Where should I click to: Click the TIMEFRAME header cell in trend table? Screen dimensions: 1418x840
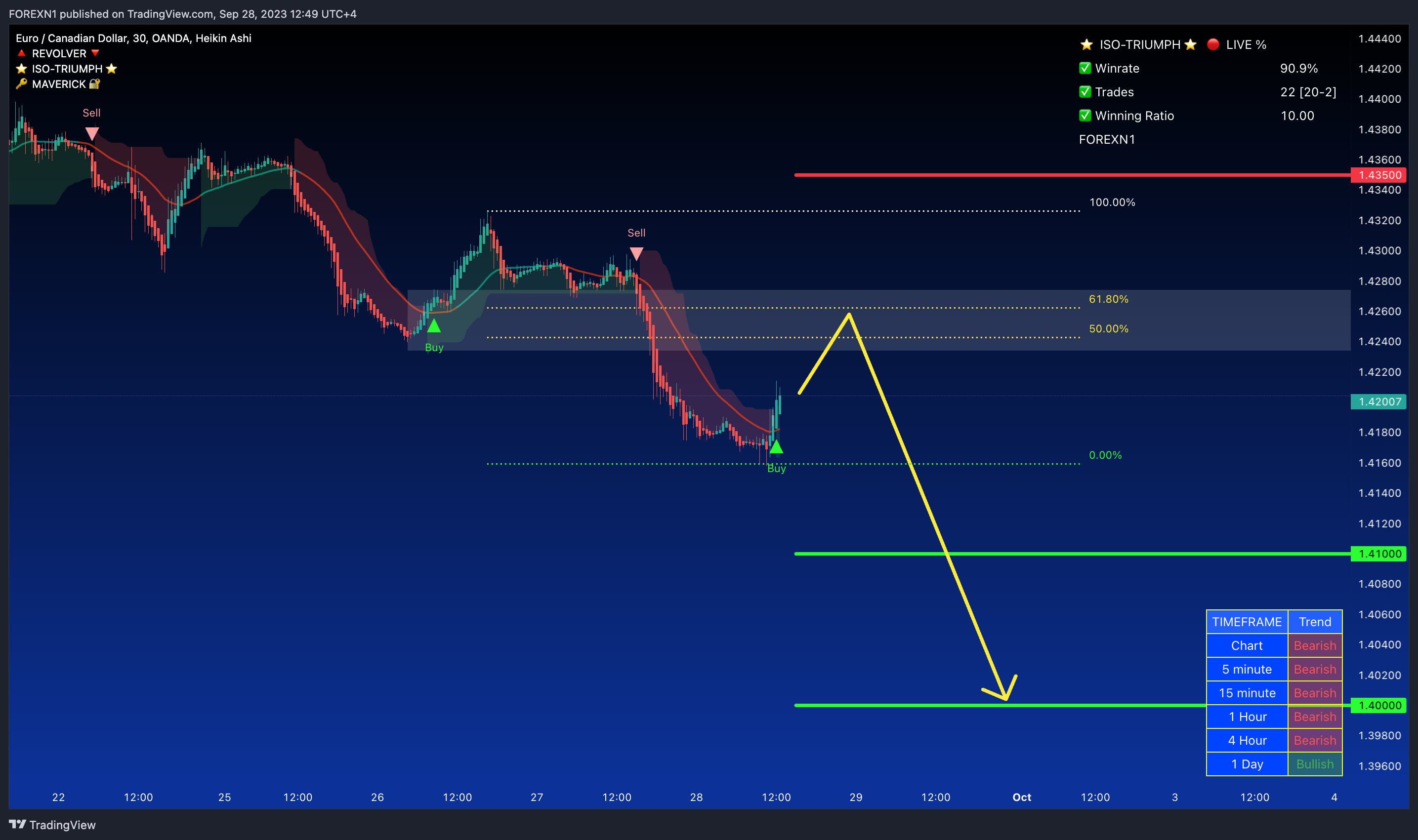[x=1247, y=622]
